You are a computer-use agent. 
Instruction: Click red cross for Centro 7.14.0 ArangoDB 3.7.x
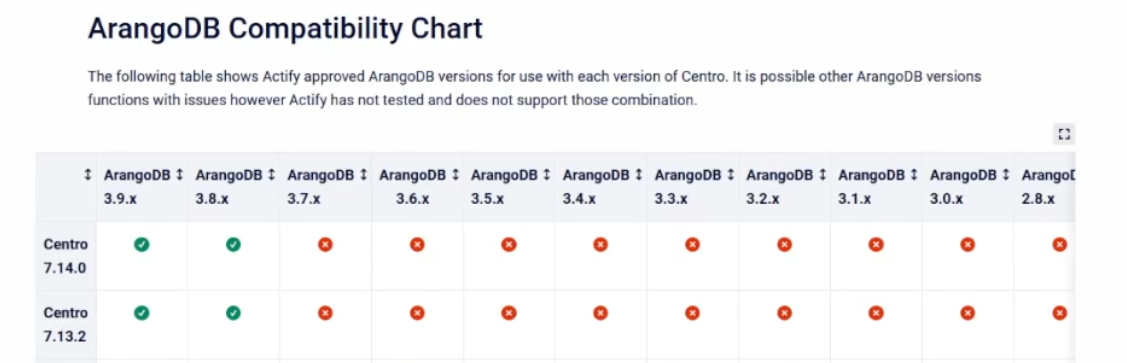point(325,244)
